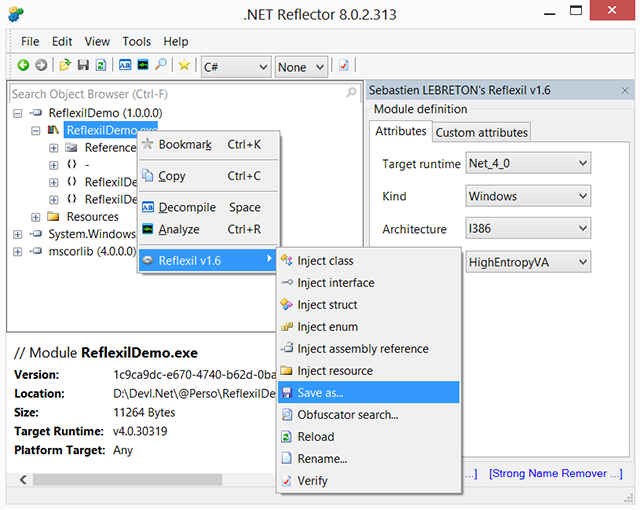Viewport: 640px width, 510px height.
Task: Click the Reflexil v1.6 gear icon
Action: pyautogui.click(x=147, y=260)
